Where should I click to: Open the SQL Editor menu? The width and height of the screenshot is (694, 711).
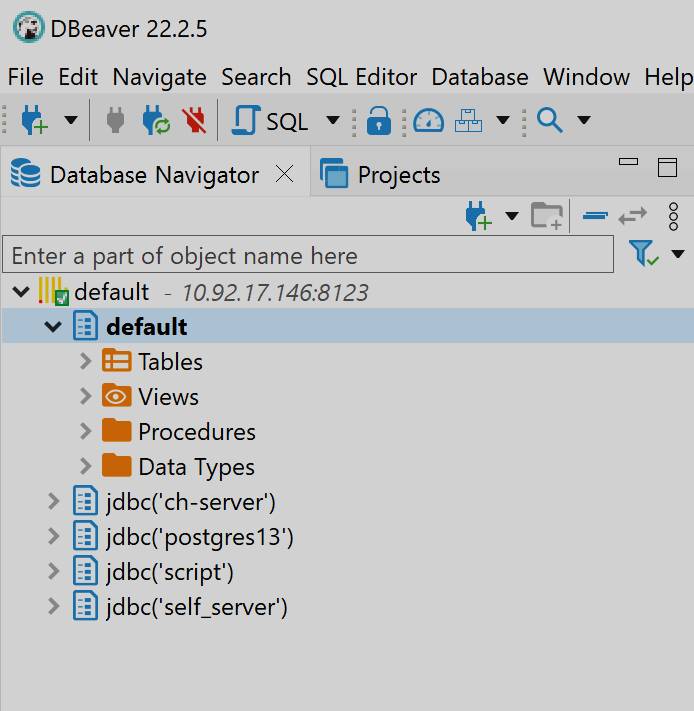coord(361,77)
